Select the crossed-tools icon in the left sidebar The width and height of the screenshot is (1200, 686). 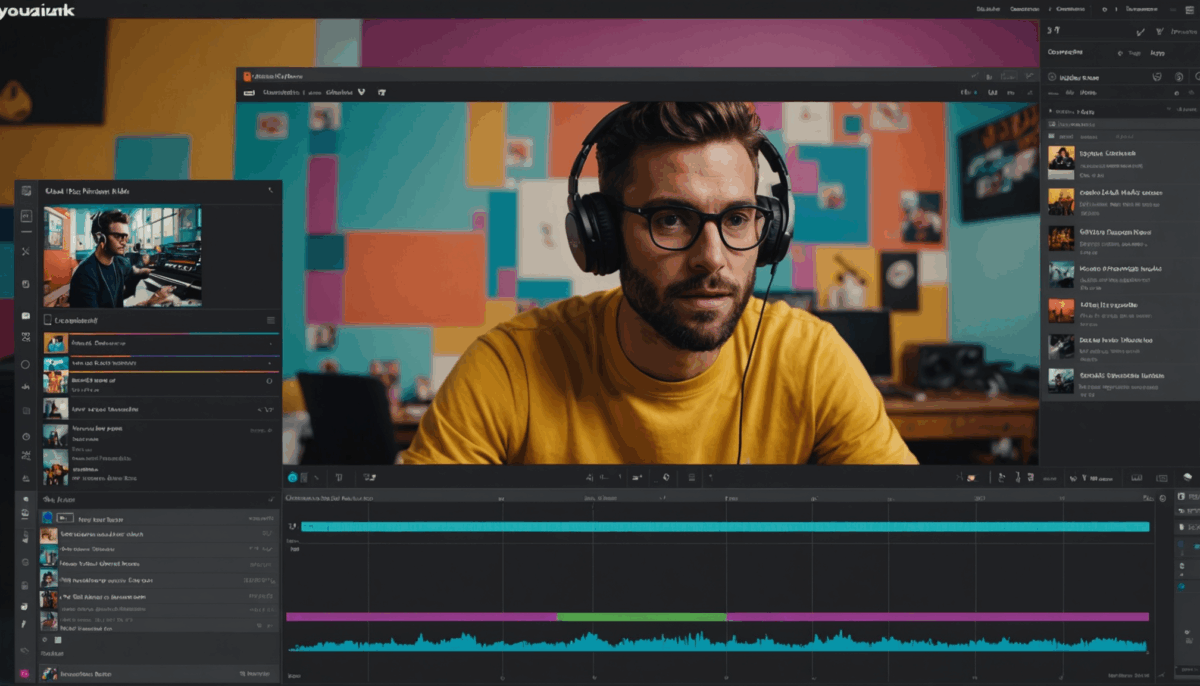tap(25, 251)
